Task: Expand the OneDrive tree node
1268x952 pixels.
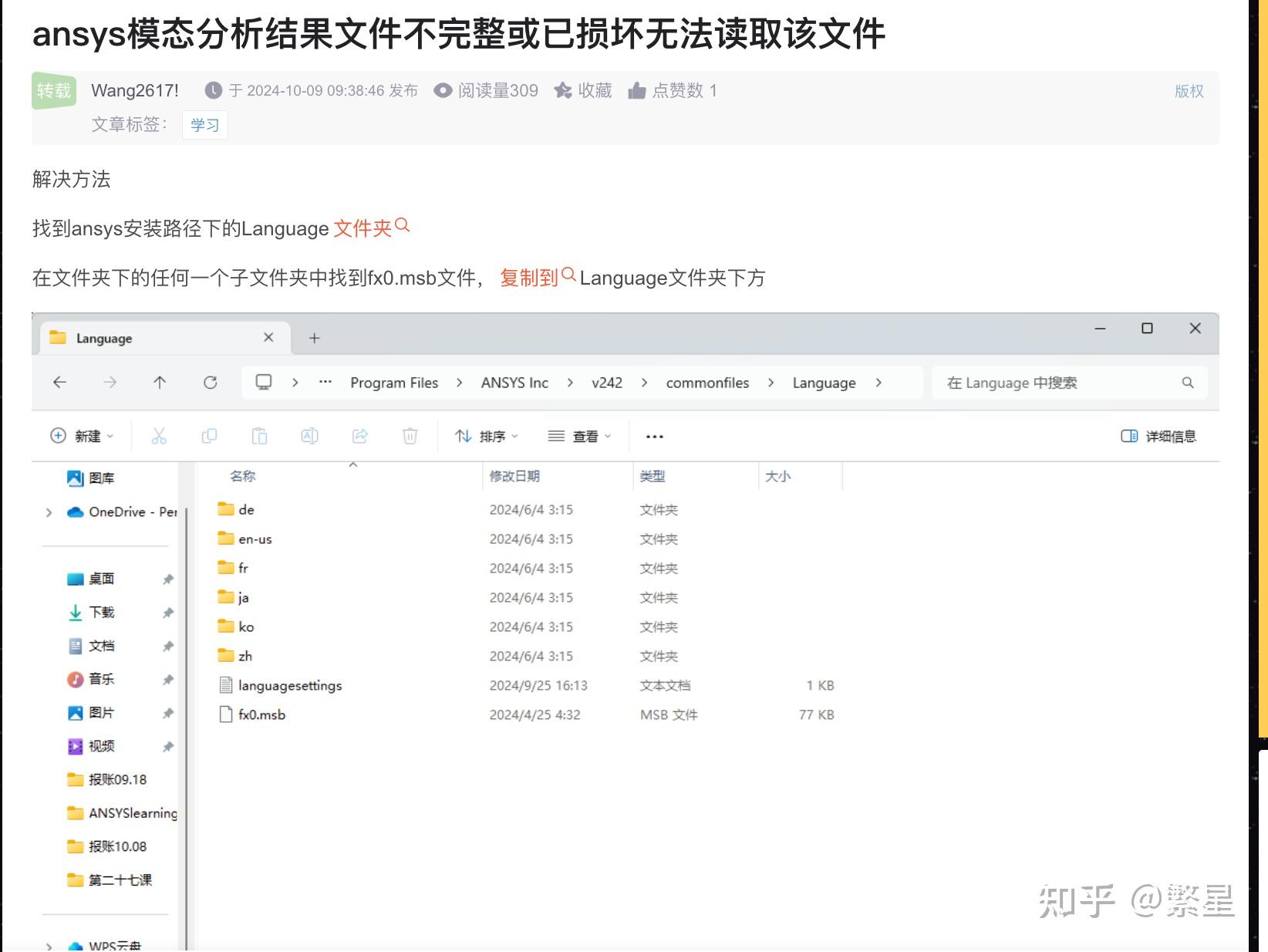Action: point(49,512)
